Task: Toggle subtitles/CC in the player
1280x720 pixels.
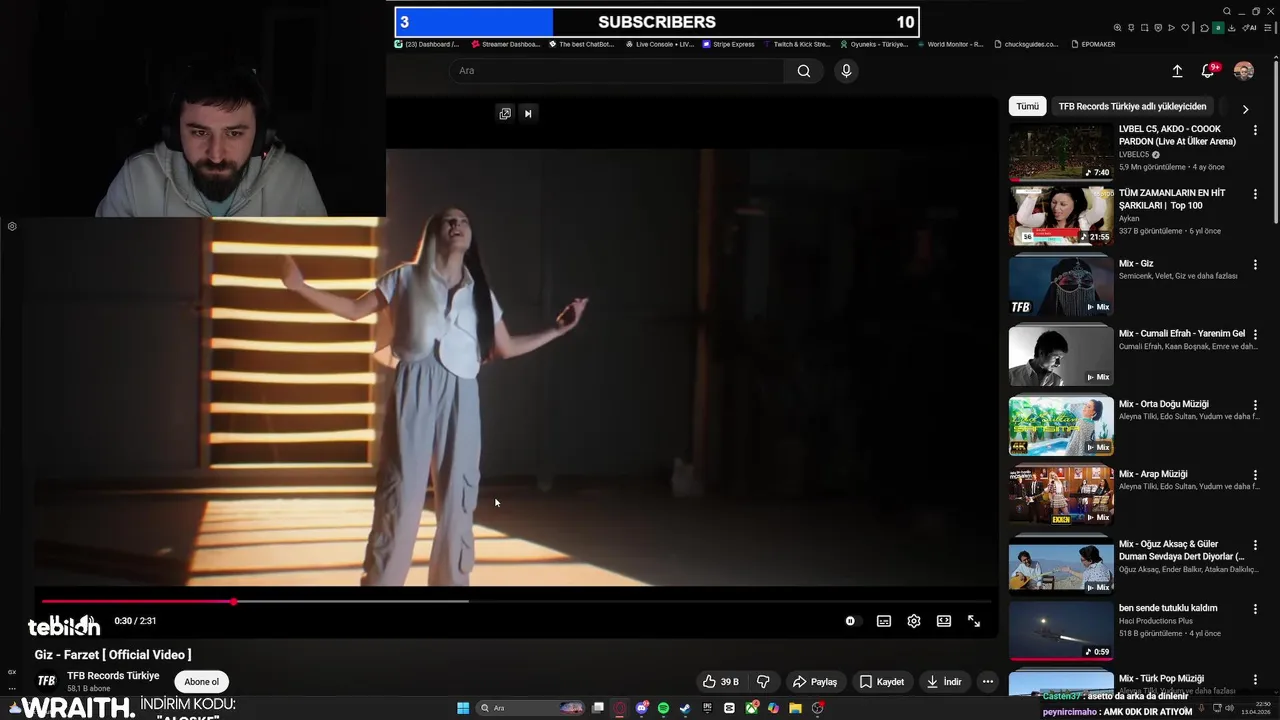Action: [x=884, y=621]
